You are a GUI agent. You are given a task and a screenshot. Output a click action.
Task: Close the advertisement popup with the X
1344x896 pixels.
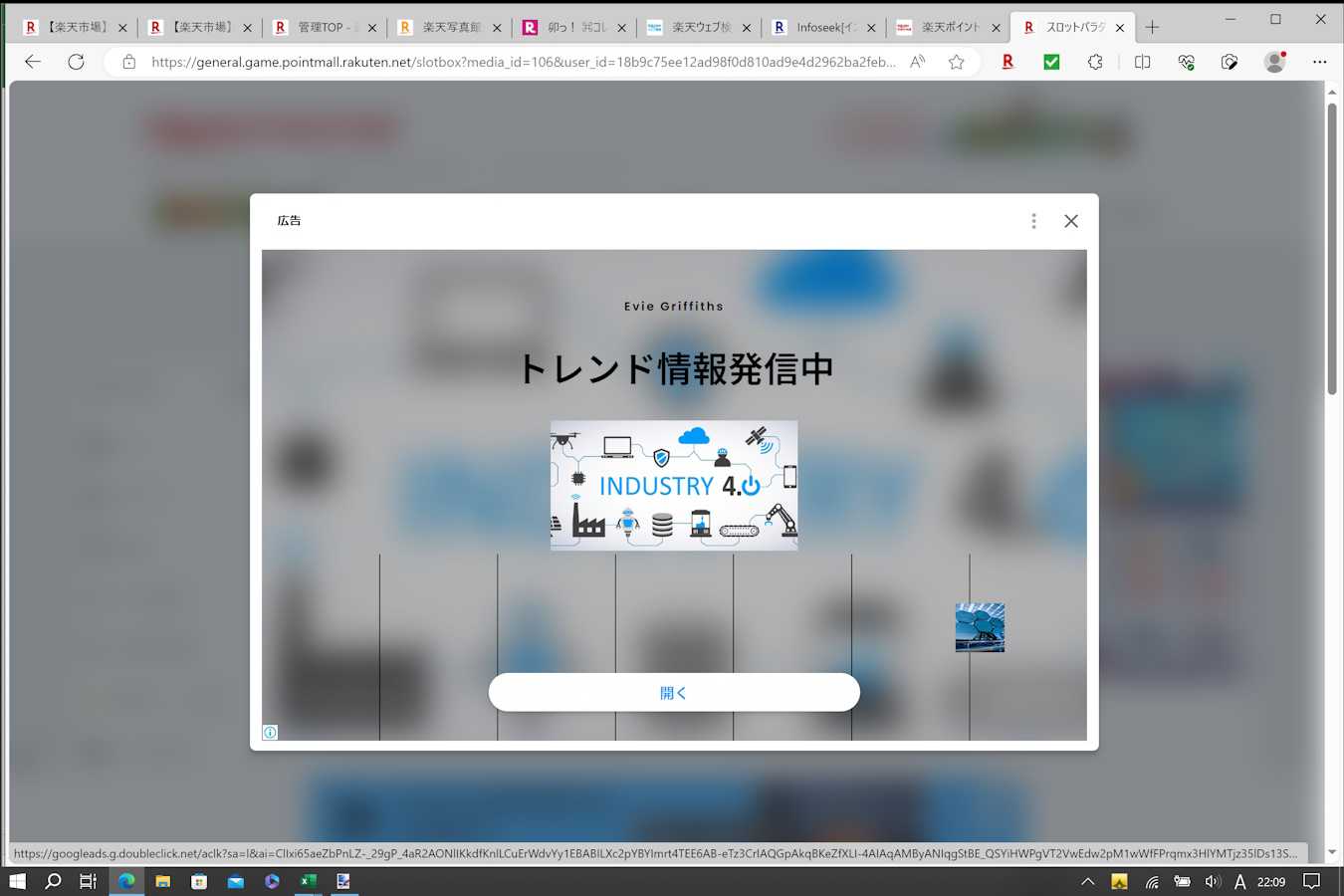pos(1070,221)
